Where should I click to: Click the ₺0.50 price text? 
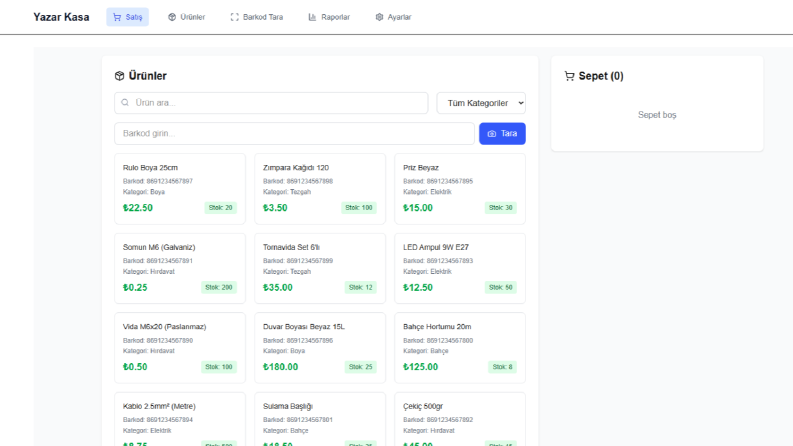135,367
